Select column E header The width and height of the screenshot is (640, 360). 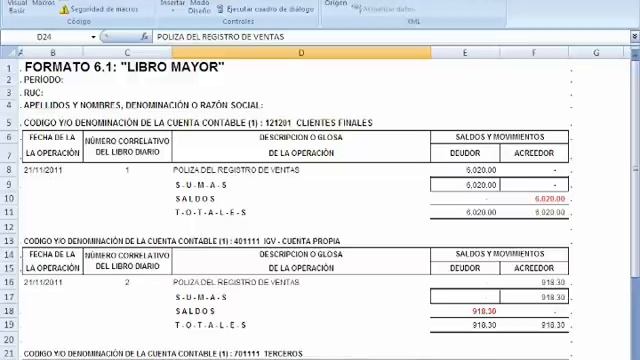[x=465, y=52]
